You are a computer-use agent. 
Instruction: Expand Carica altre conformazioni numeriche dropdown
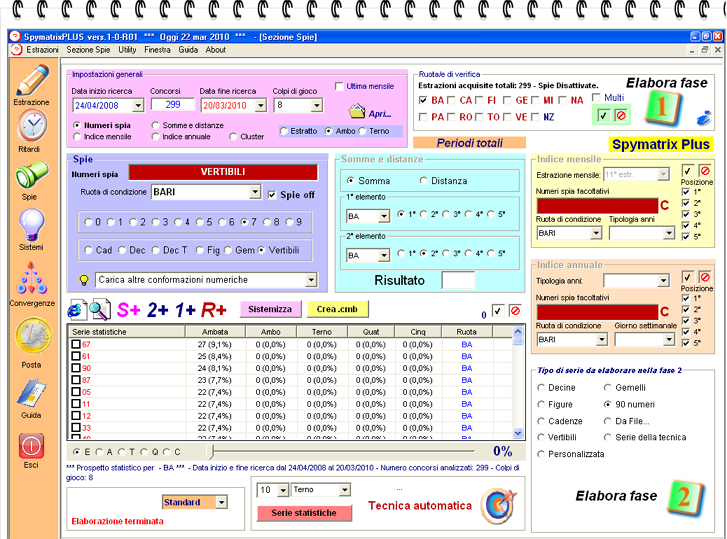tap(311, 279)
